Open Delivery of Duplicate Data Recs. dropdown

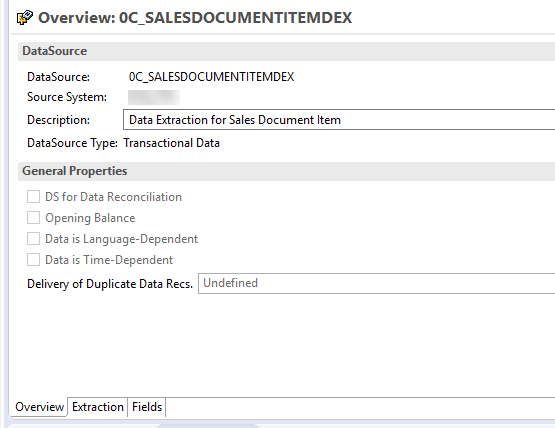pyautogui.click(x=376, y=283)
